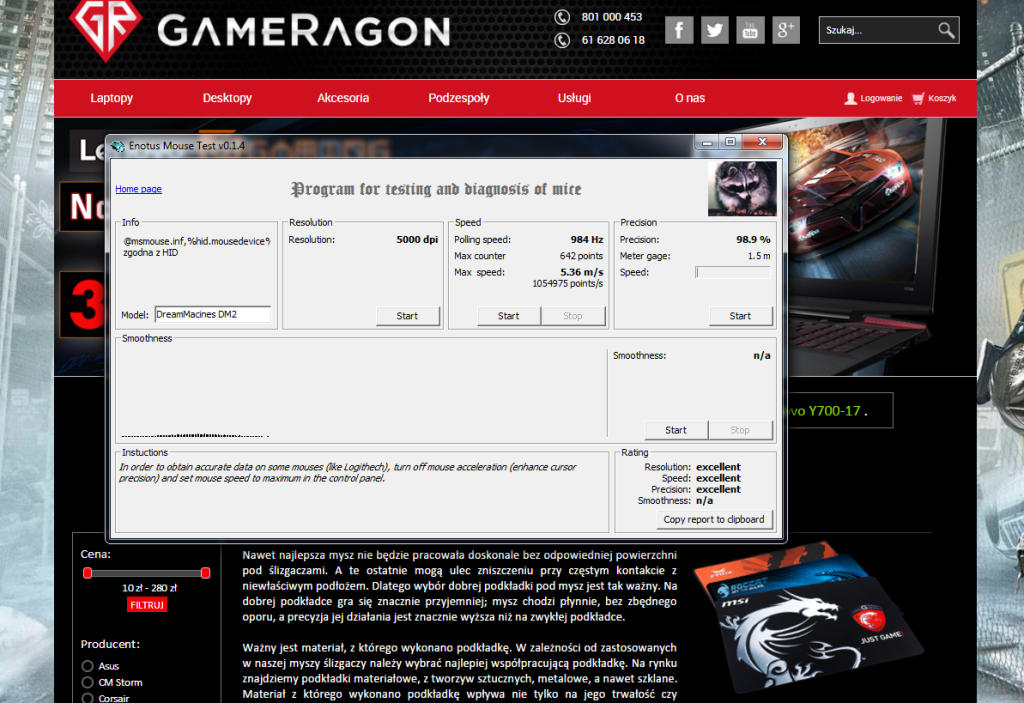This screenshot has height=703, width=1024.
Task: Click the Logowanie link
Action: (x=881, y=98)
